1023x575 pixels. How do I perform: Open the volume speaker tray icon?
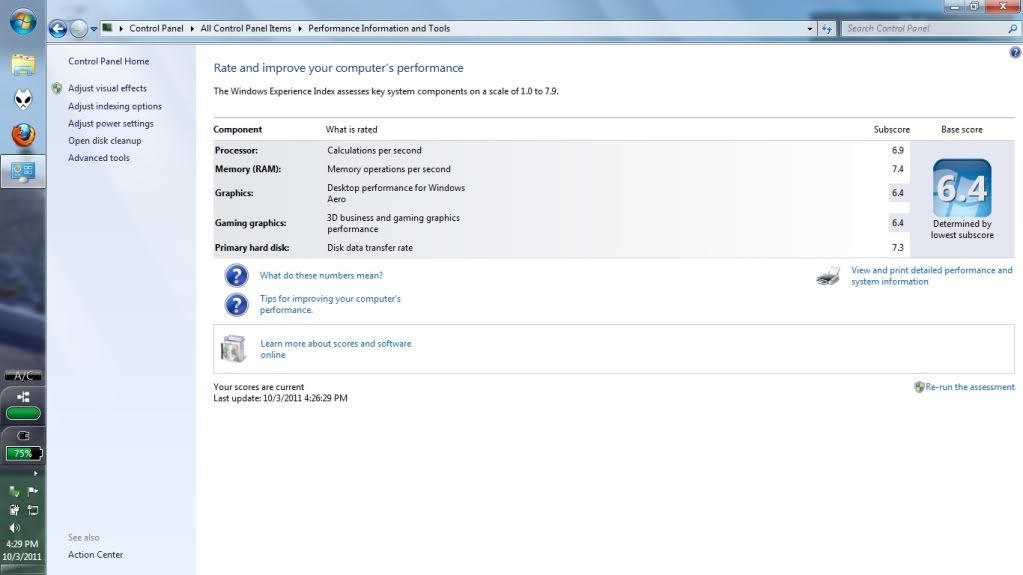click(14, 528)
